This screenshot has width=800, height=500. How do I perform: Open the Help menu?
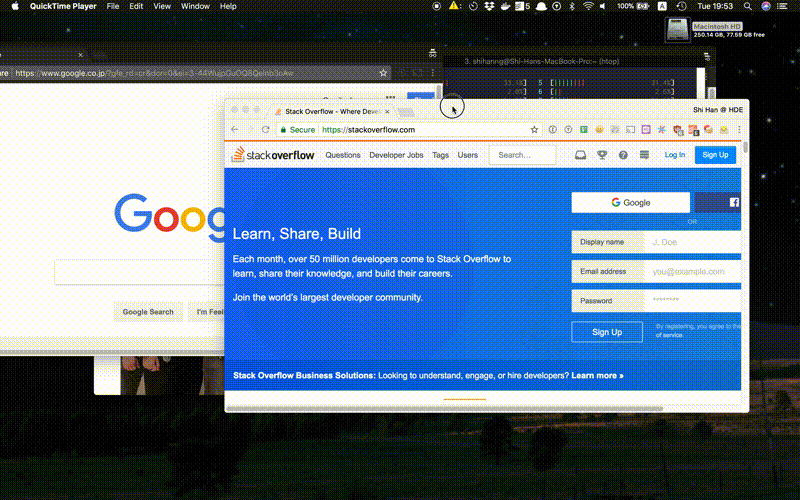(x=228, y=6)
